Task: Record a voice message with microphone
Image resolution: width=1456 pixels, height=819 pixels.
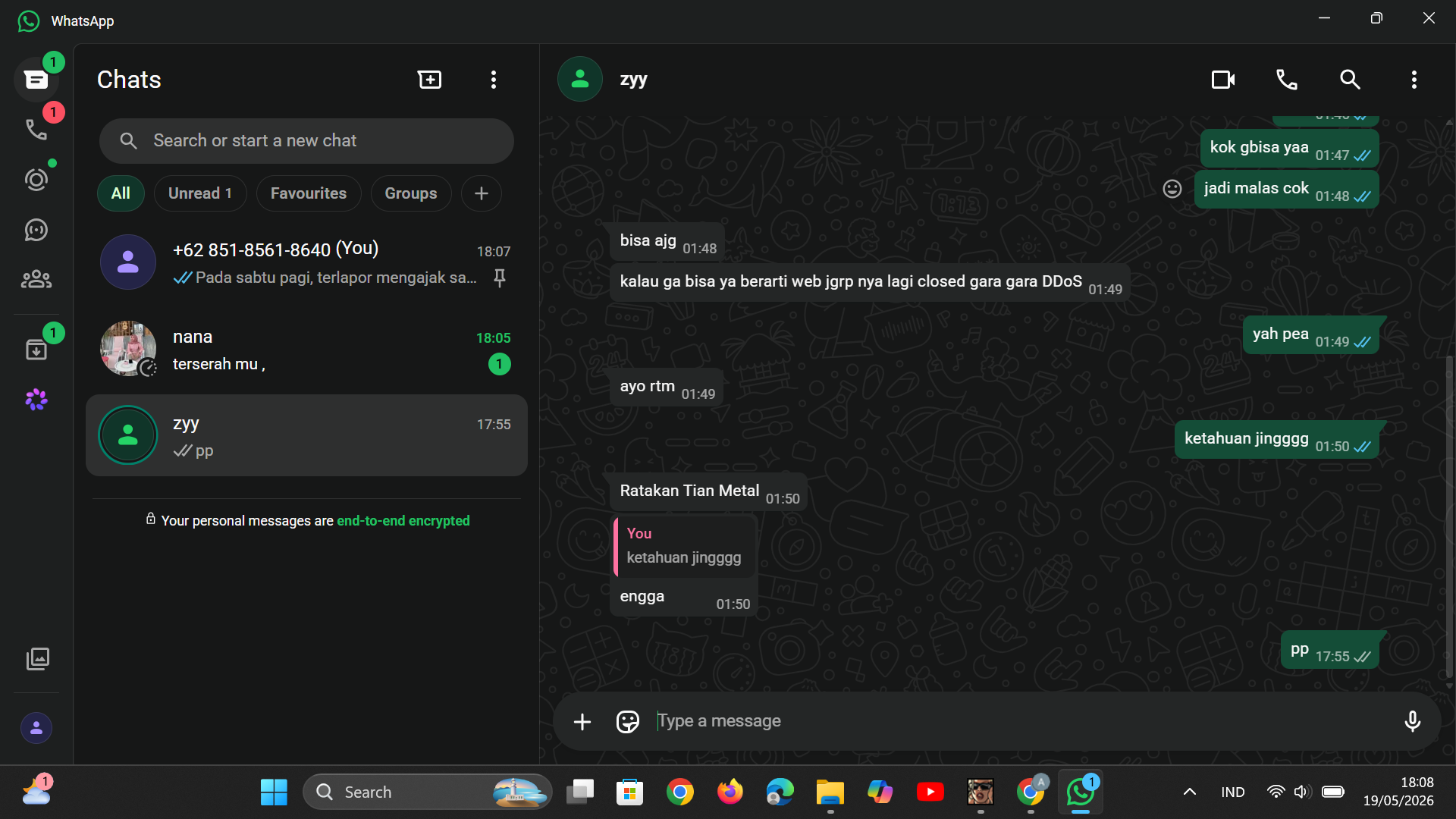Action: pos(1412,721)
